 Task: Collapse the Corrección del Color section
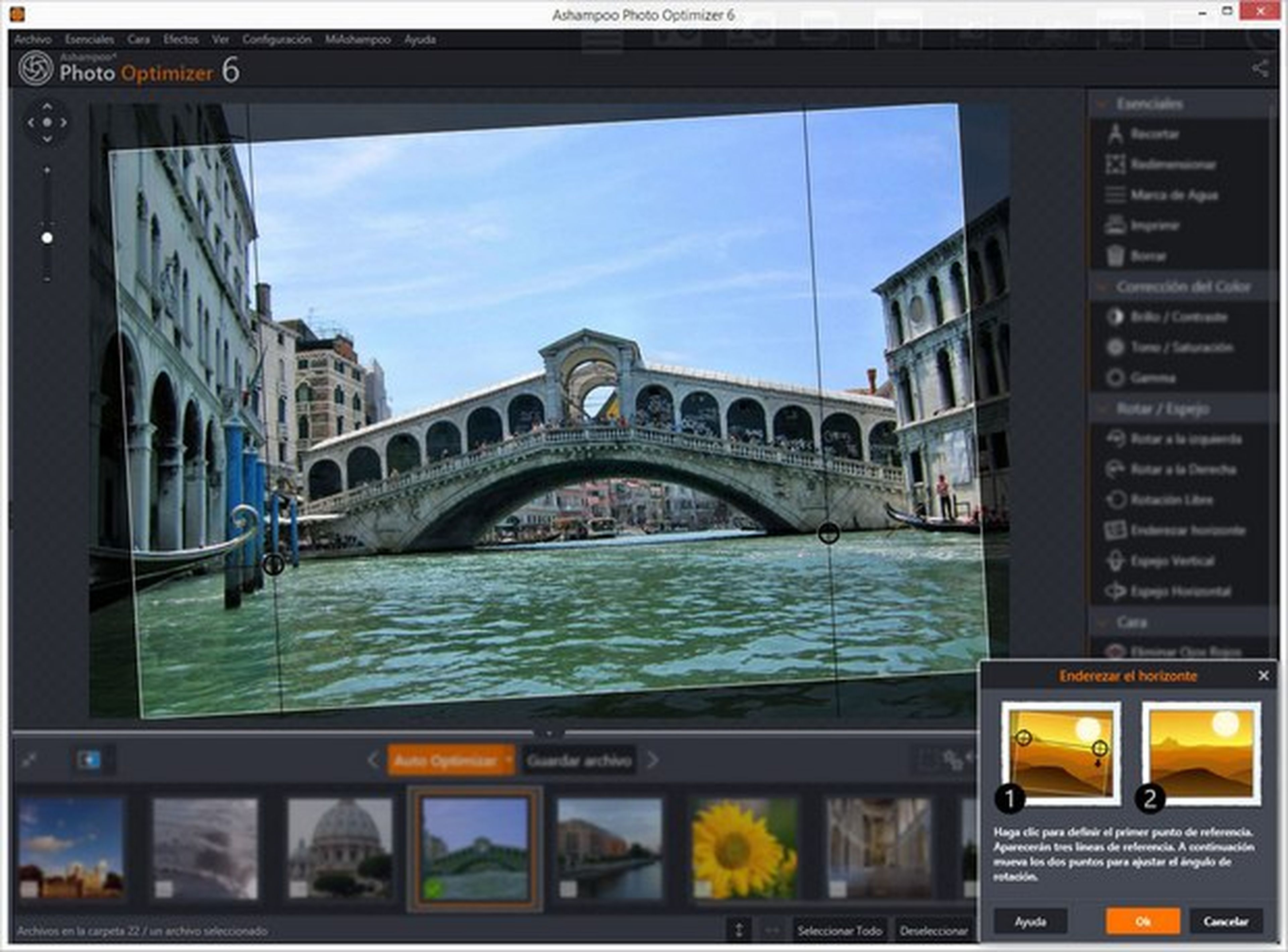tap(1102, 287)
